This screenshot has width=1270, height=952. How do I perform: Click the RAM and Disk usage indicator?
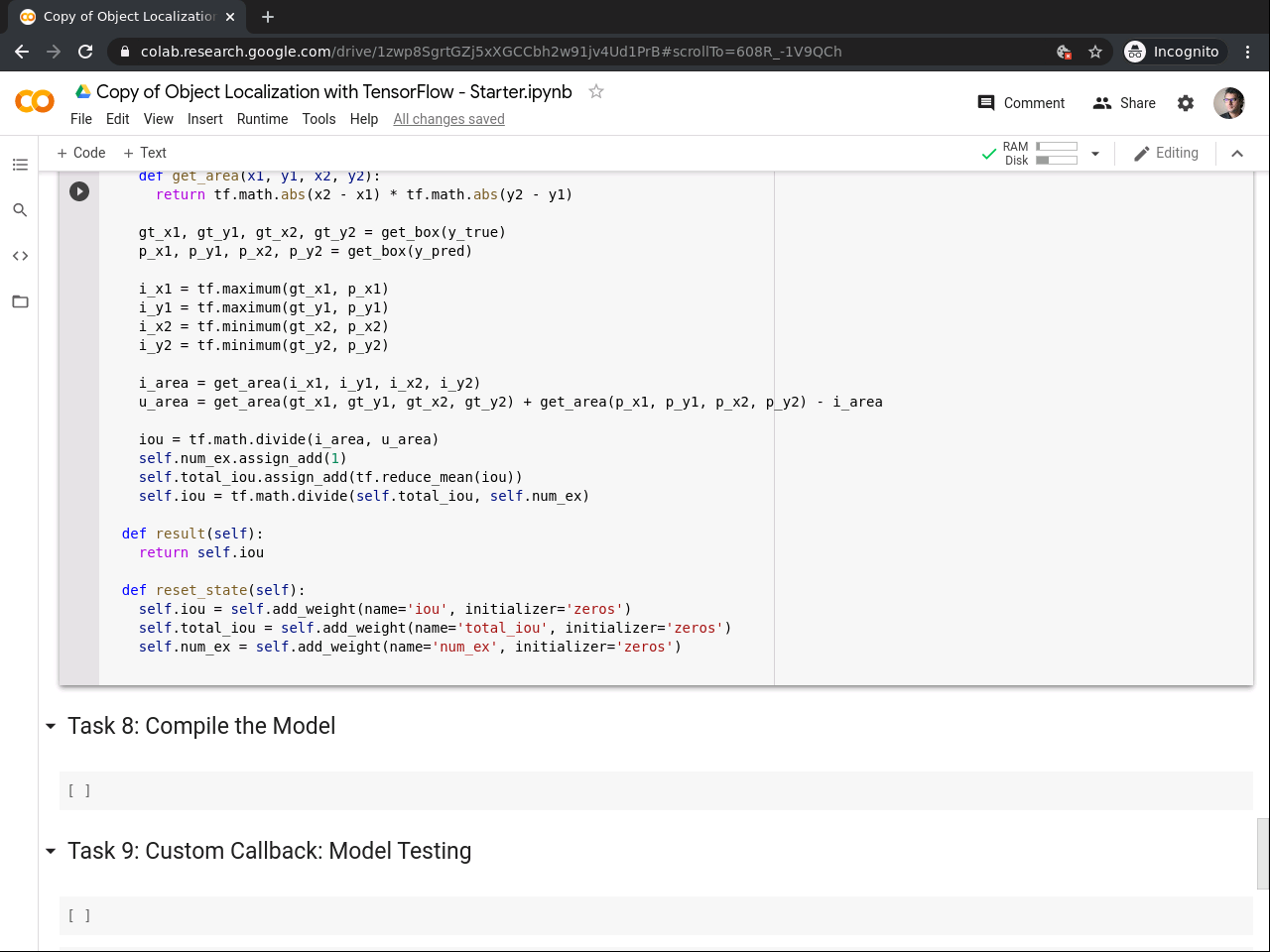(x=1041, y=153)
